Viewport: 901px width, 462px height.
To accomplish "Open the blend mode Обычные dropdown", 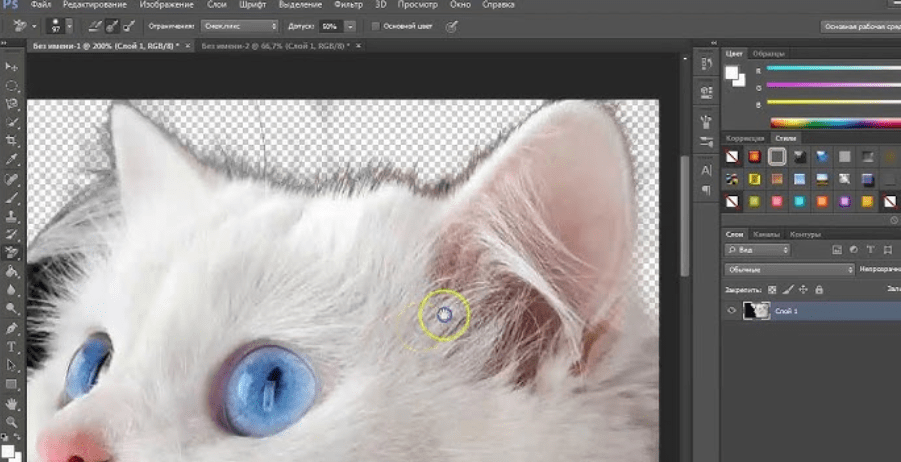I will (x=790, y=270).
